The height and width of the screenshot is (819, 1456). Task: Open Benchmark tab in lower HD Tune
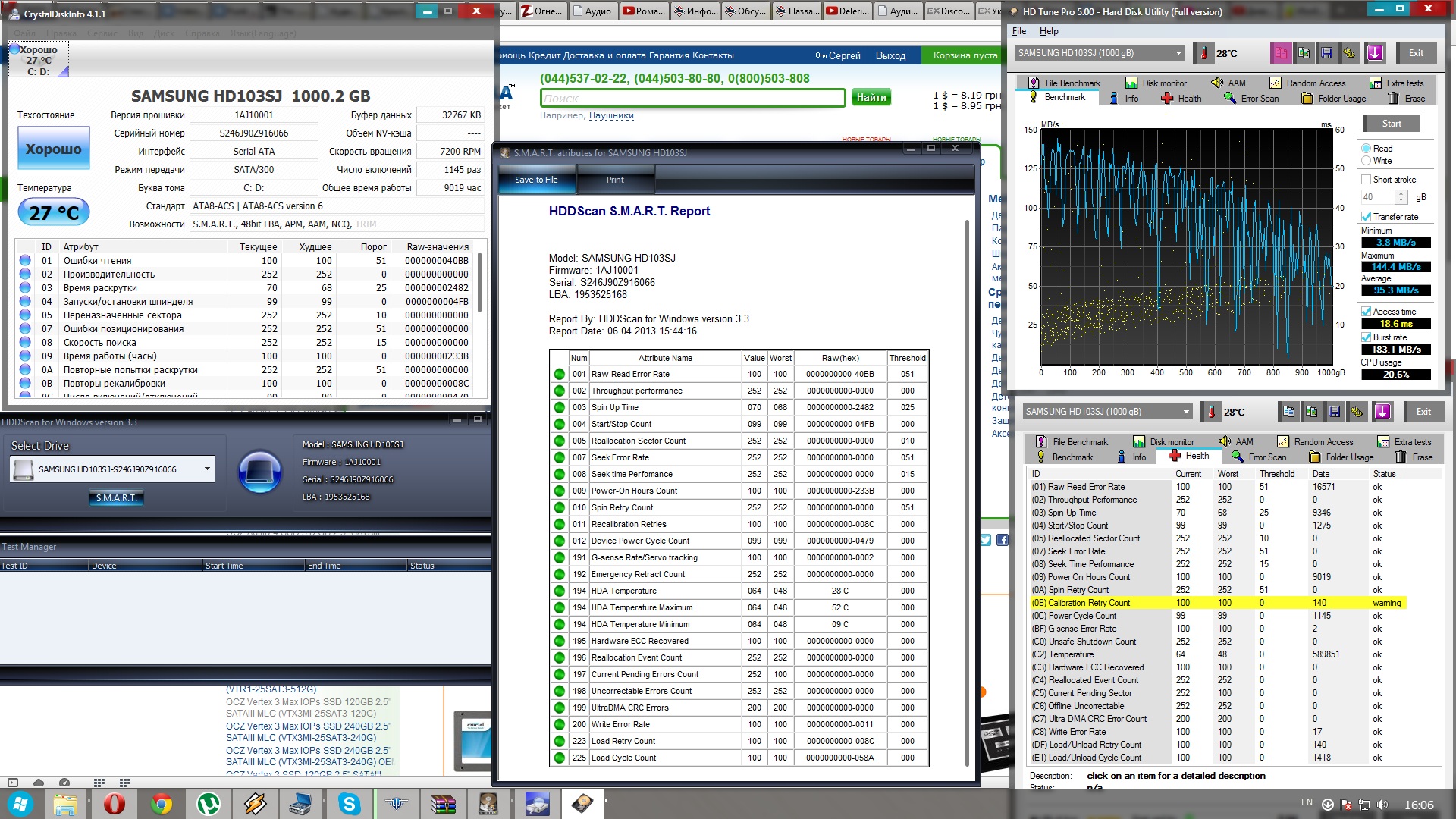click(x=1064, y=457)
